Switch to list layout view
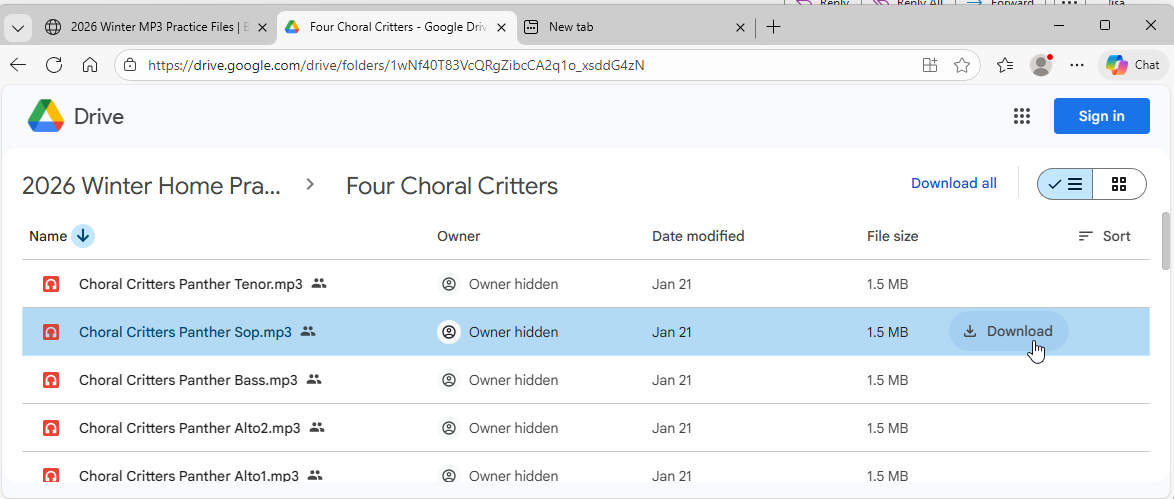This screenshot has height=499, width=1174. pos(1065,184)
